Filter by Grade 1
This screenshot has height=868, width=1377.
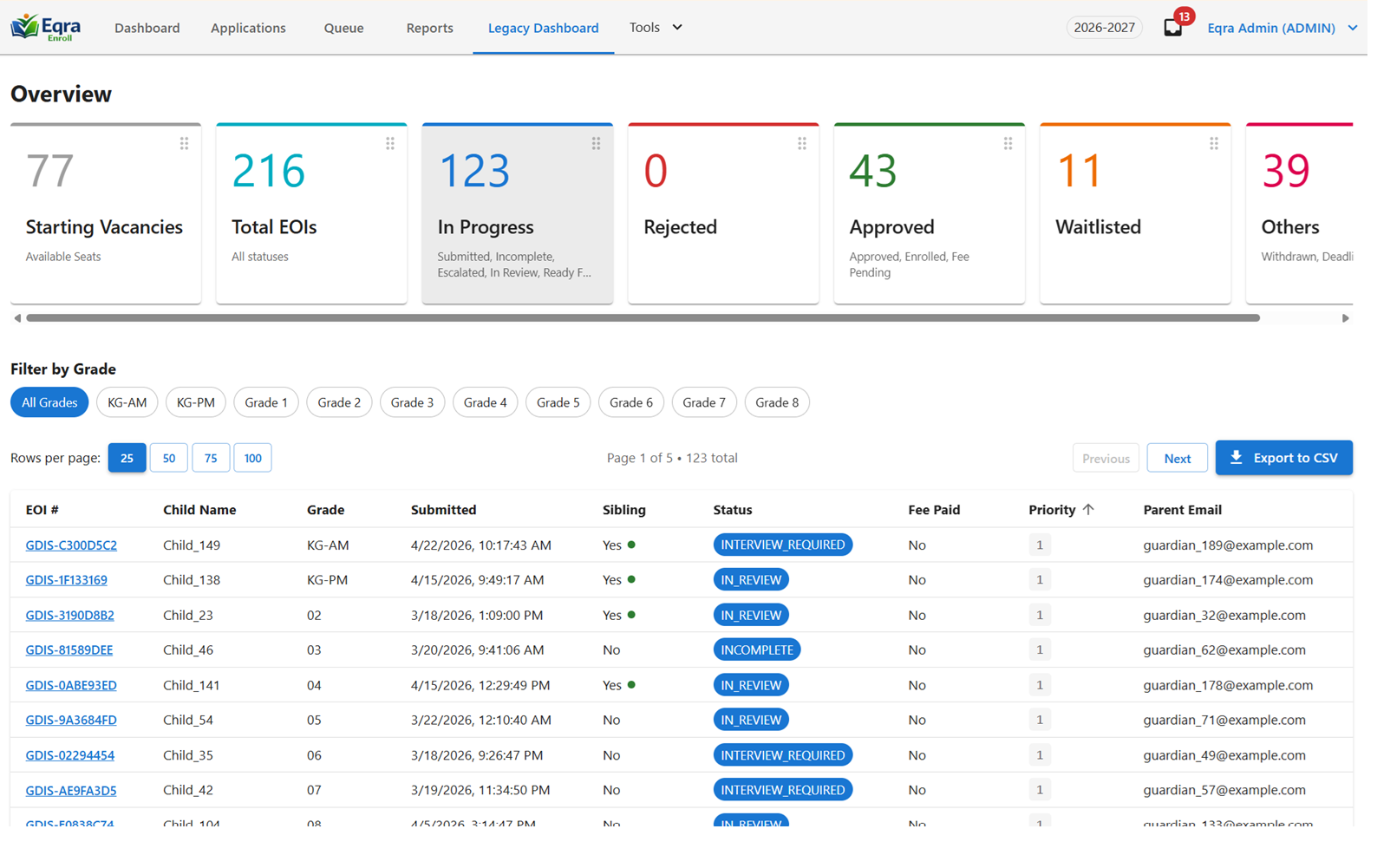click(x=266, y=402)
